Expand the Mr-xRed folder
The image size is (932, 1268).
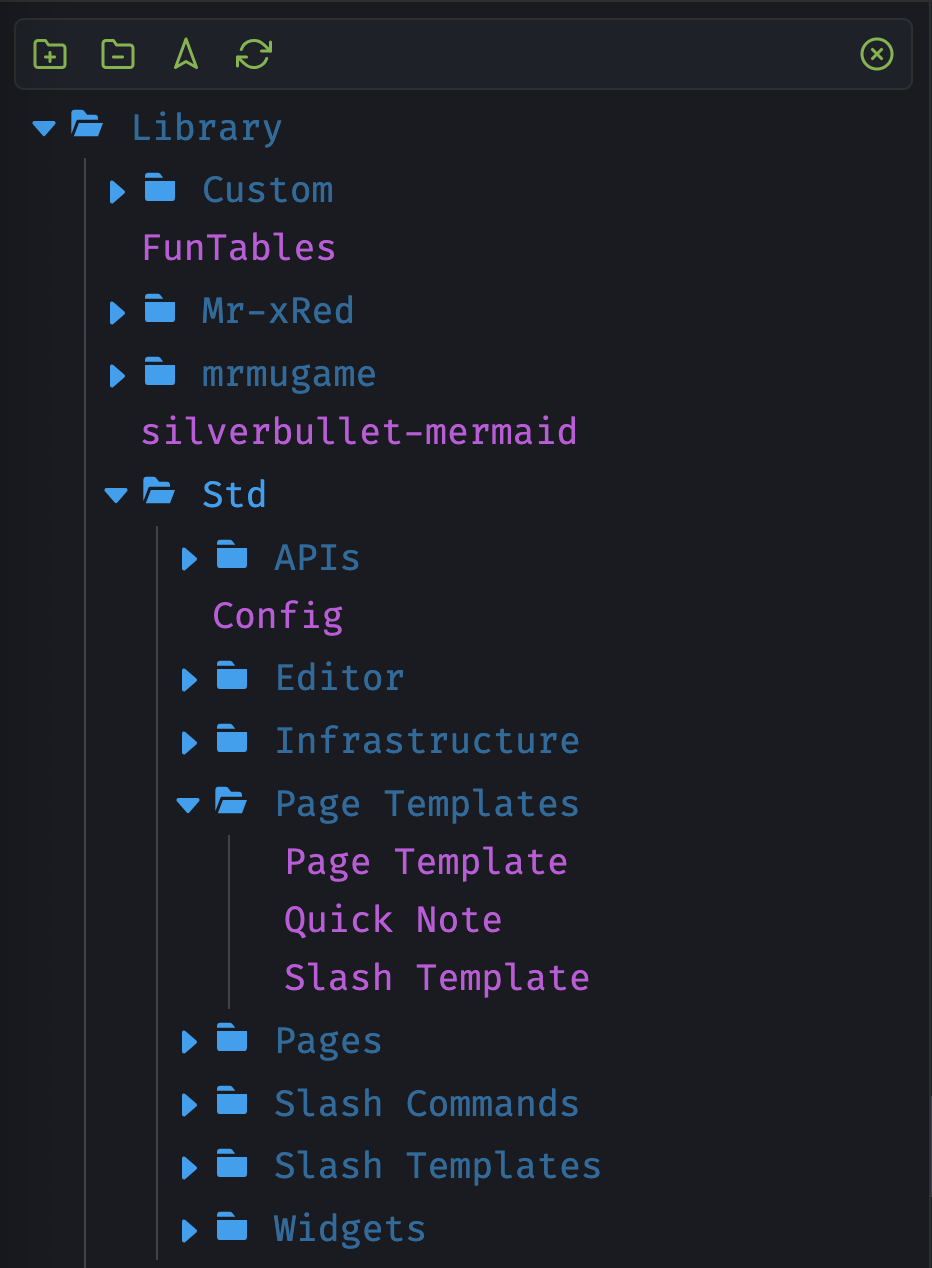(117, 313)
